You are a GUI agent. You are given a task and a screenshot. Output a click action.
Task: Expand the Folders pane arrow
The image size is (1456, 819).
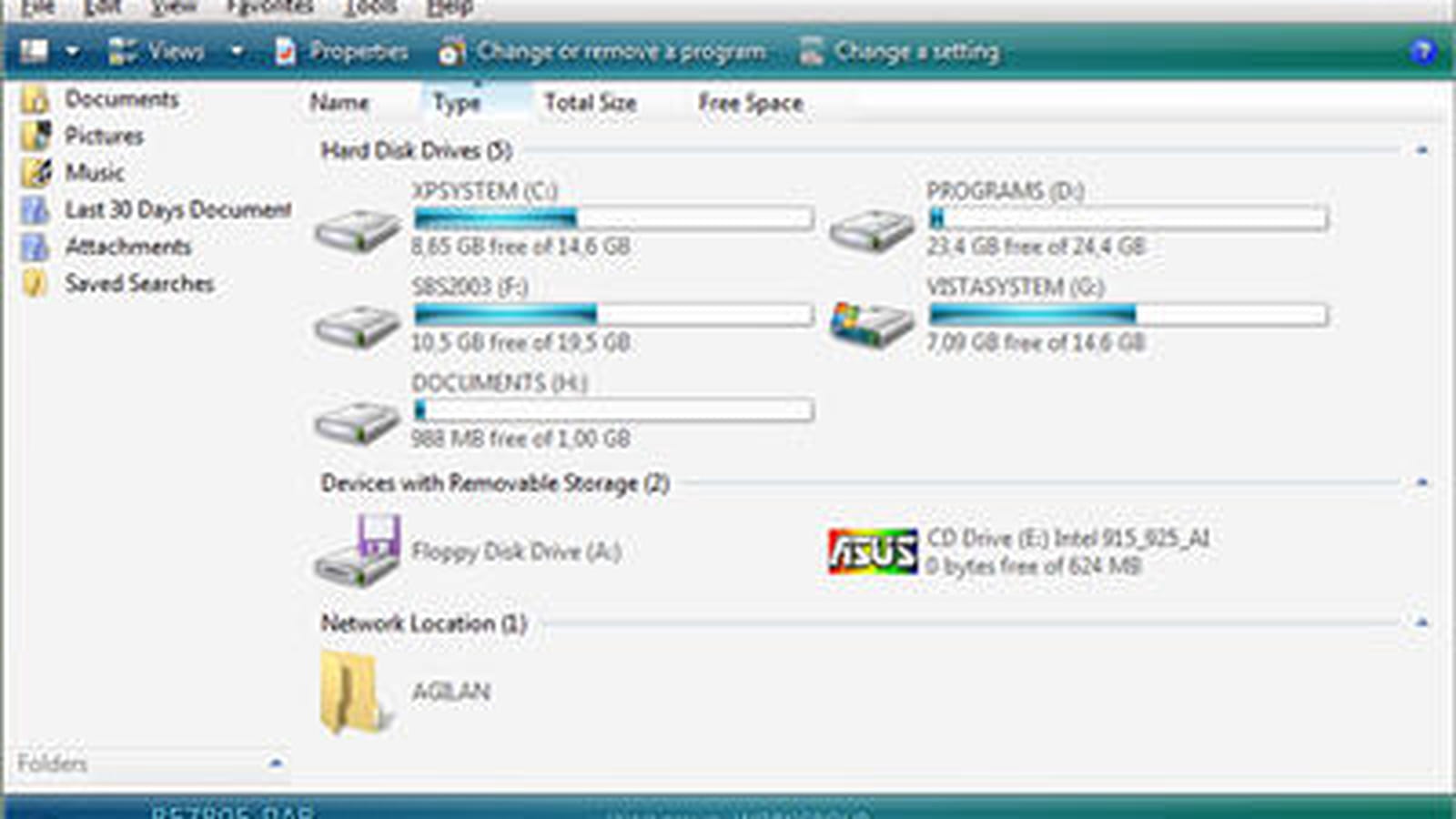[276, 763]
